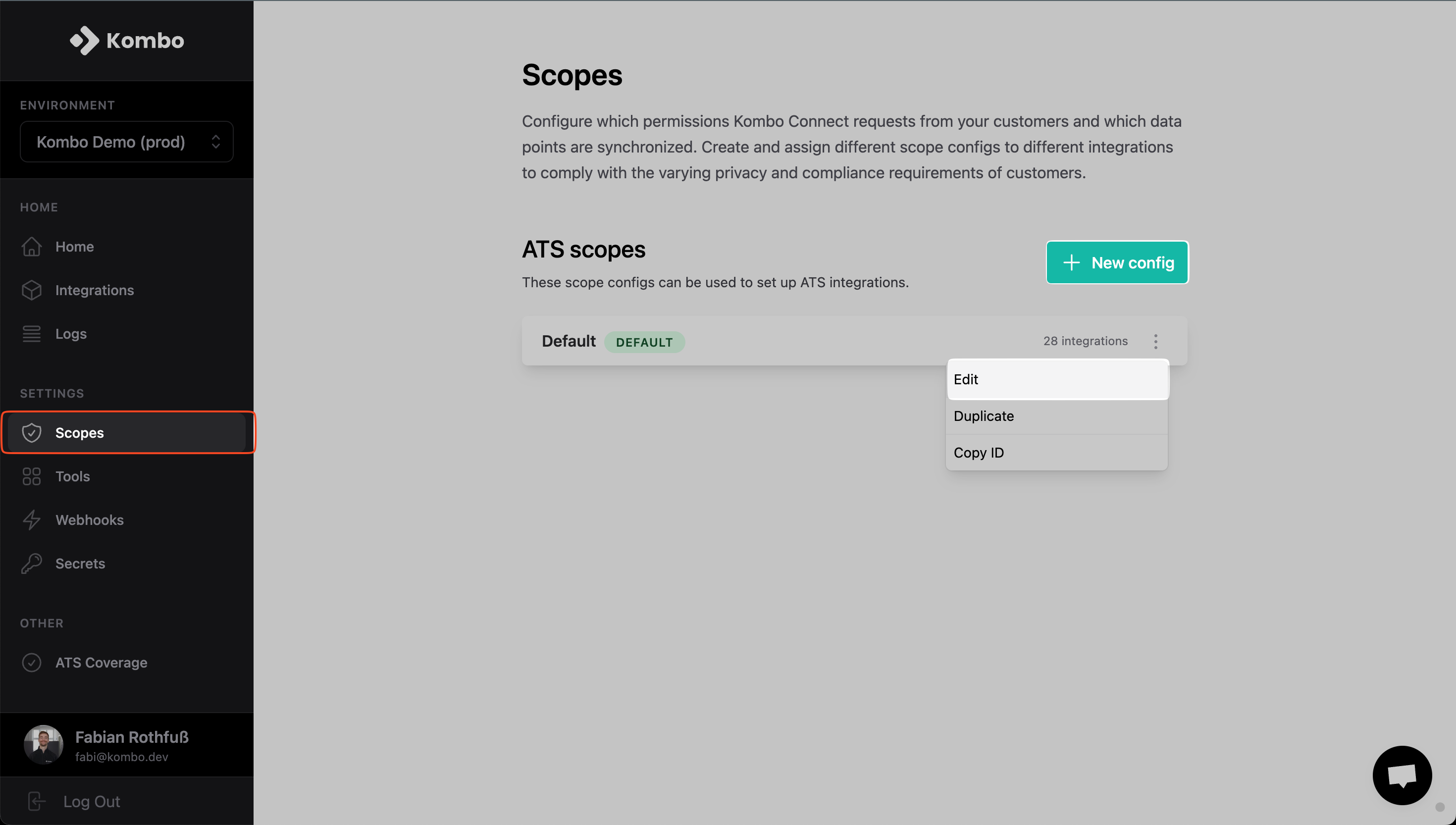Choose Edit from the context menu
Image resolution: width=1456 pixels, height=825 pixels.
(1057, 379)
